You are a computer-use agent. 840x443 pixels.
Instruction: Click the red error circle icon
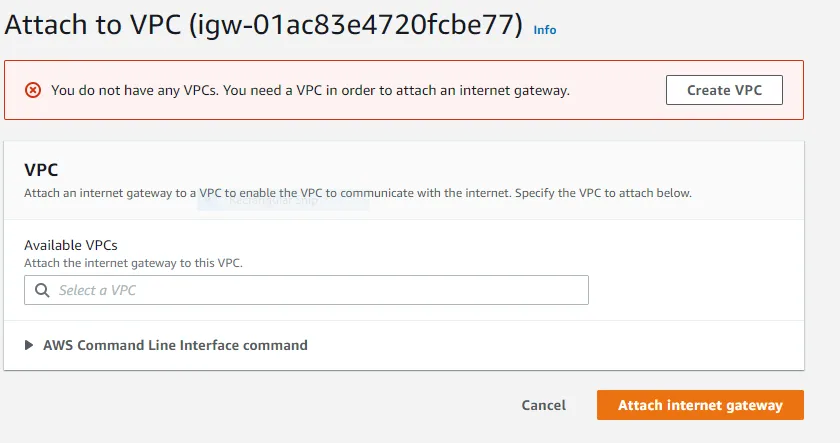point(33,90)
